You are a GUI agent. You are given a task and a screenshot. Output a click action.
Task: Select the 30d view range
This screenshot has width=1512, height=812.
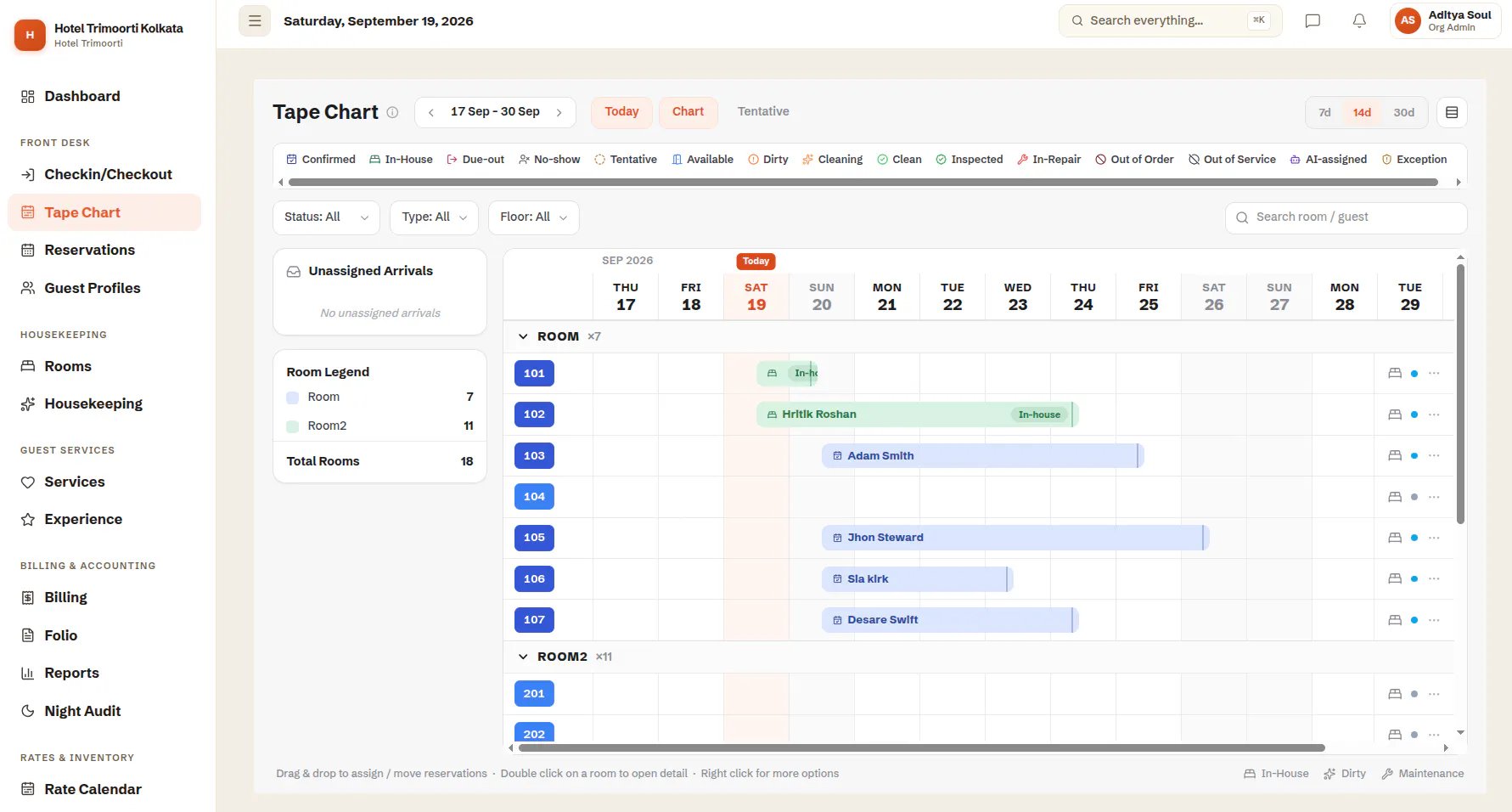[1403, 112]
